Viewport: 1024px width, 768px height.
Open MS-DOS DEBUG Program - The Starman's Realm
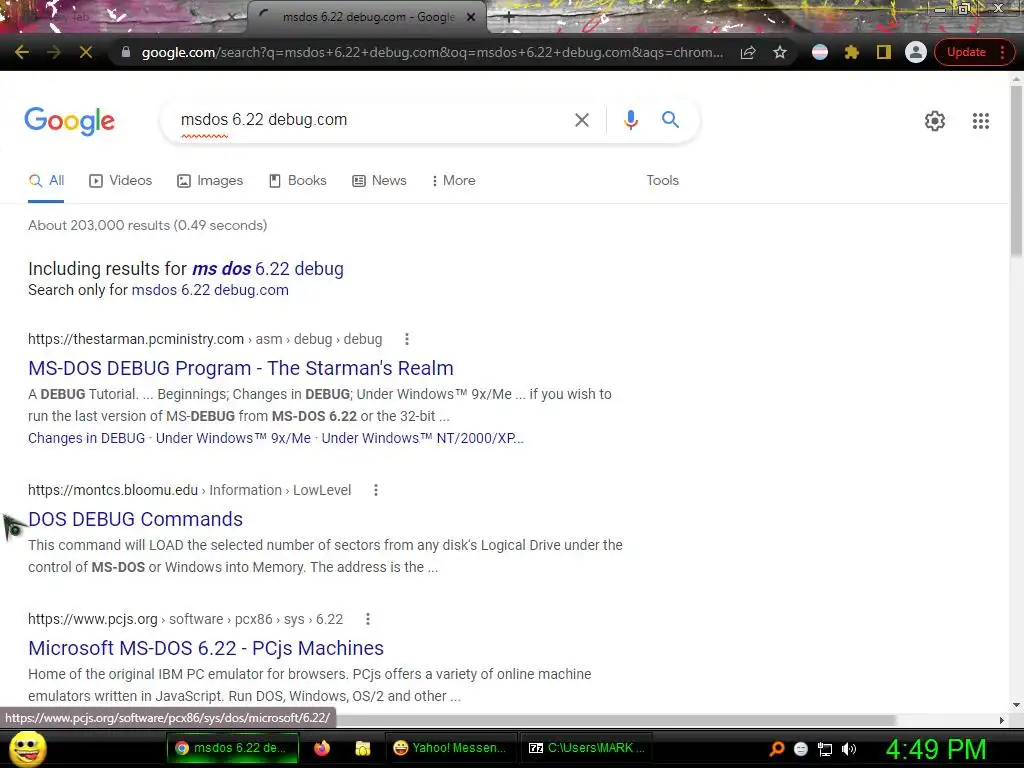(240, 368)
